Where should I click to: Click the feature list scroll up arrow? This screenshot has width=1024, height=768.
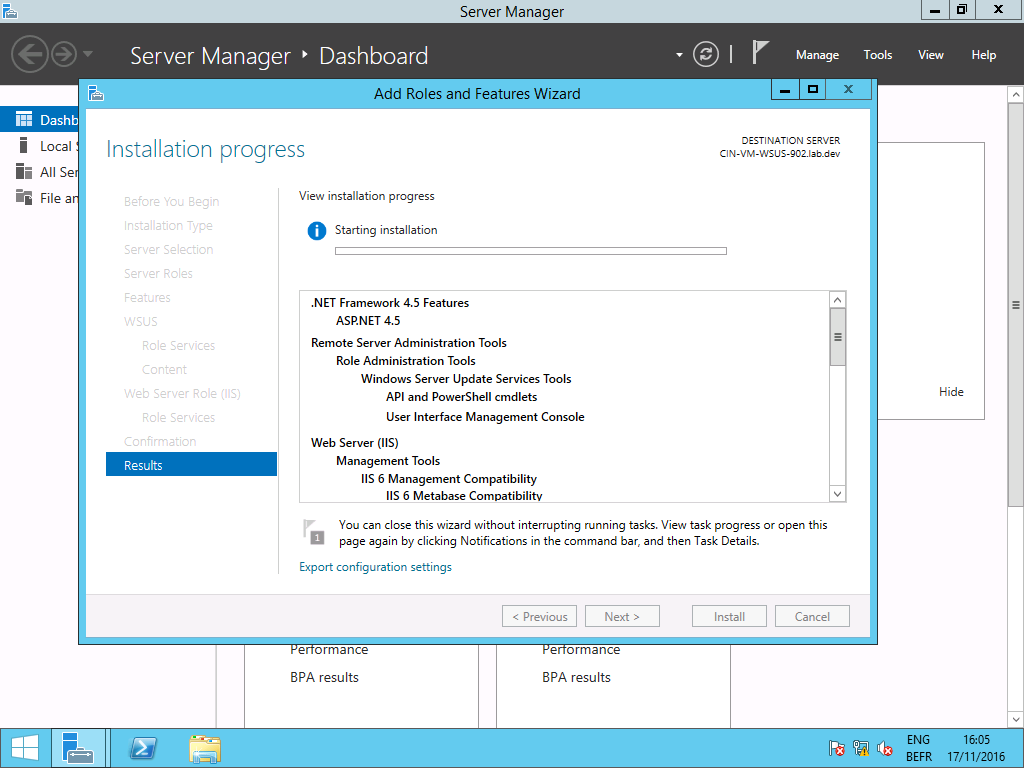pyautogui.click(x=837, y=300)
